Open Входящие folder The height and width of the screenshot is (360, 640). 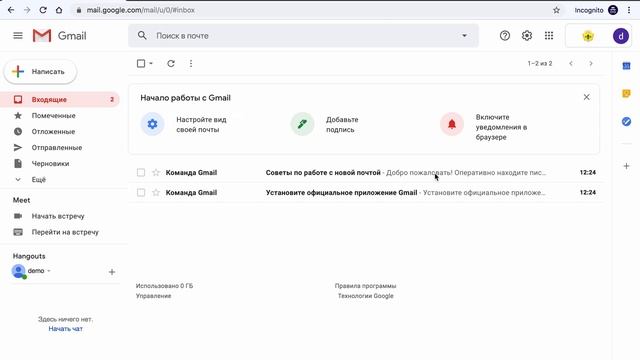click(x=60, y=99)
